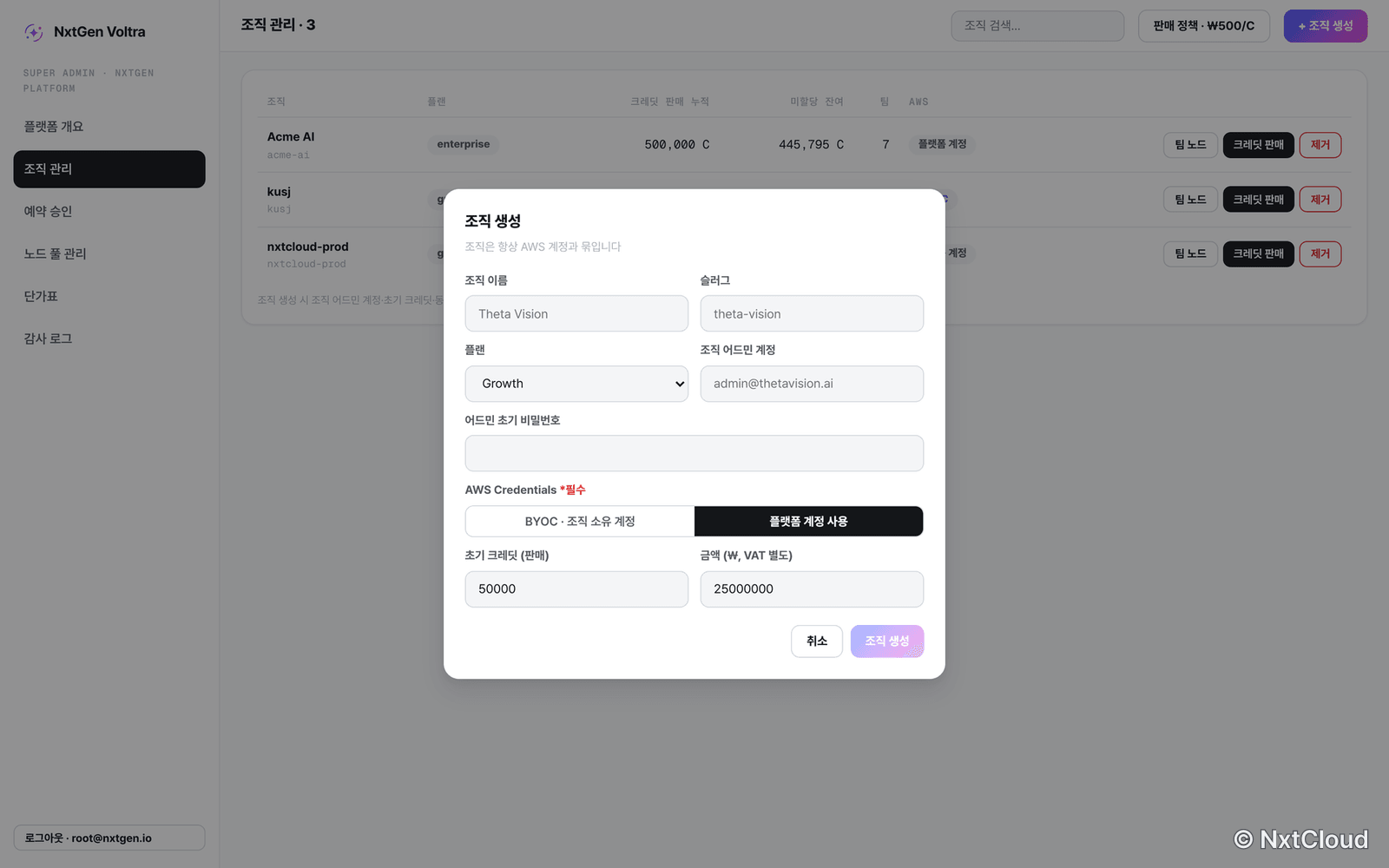Click the NxtGen Voltra logo icon
The width and height of the screenshot is (1389, 868).
[34, 32]
